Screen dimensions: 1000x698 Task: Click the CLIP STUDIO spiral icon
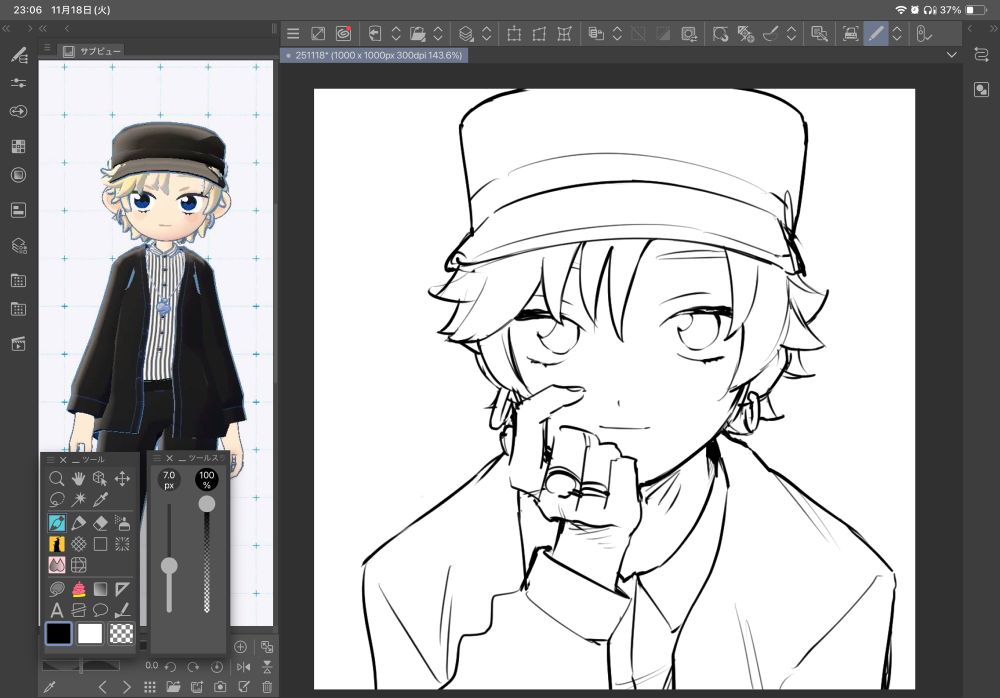(x=343, y=33)
